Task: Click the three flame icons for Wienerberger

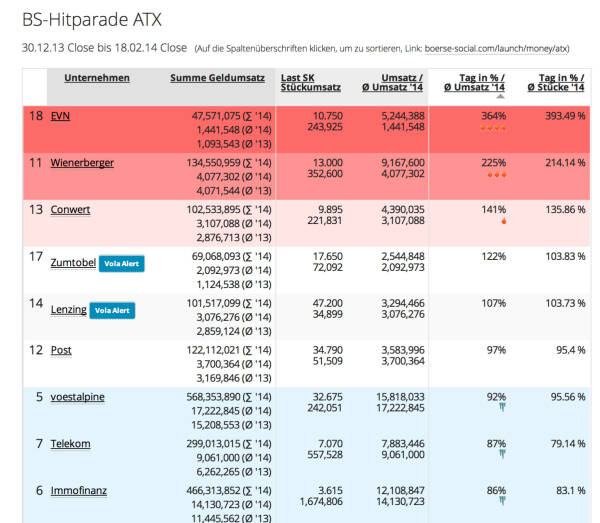Action: 493,175
